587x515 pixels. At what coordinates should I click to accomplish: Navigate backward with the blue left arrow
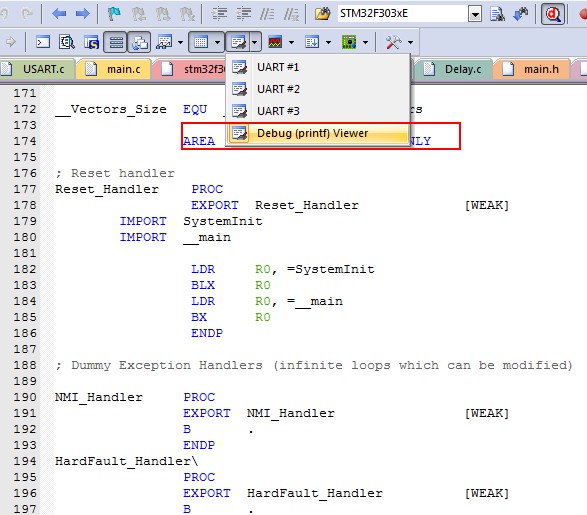[x=59, y=14]
